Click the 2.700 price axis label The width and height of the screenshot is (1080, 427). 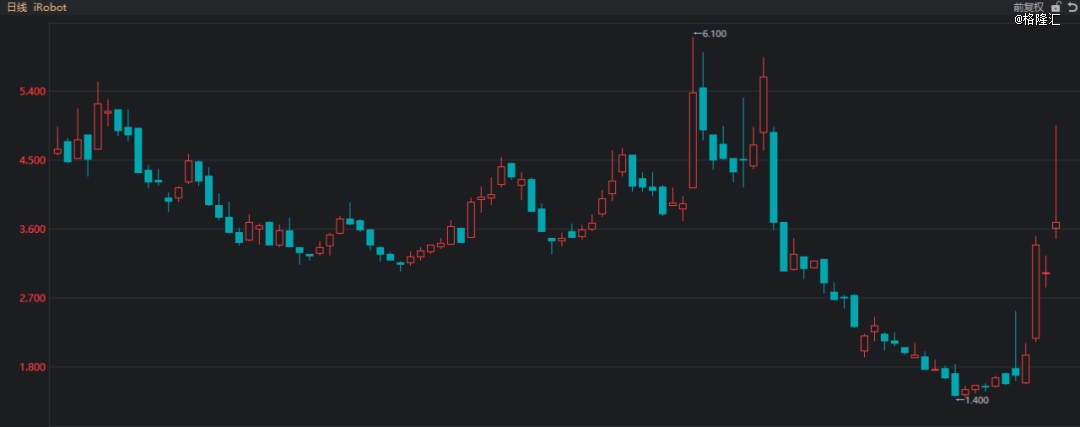pos(34,299)
